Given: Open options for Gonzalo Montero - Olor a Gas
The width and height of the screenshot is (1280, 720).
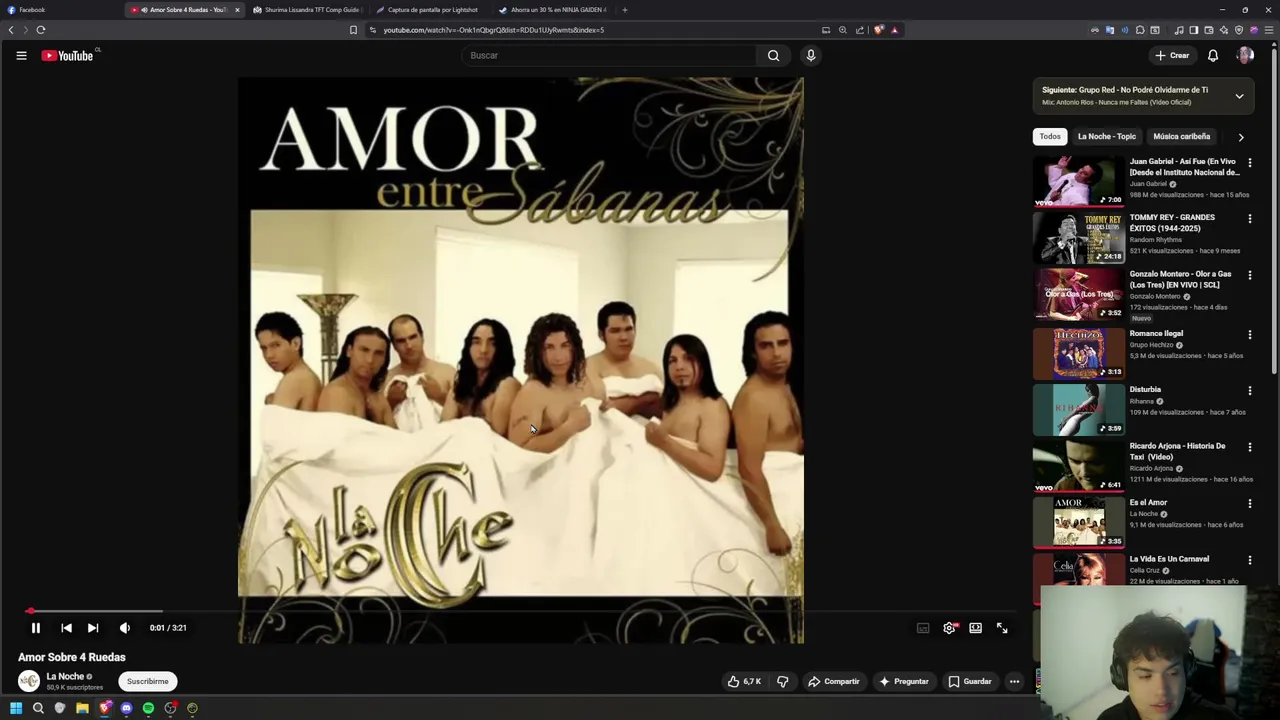Looking at the screenshot, I should (x=1249, y=275).
